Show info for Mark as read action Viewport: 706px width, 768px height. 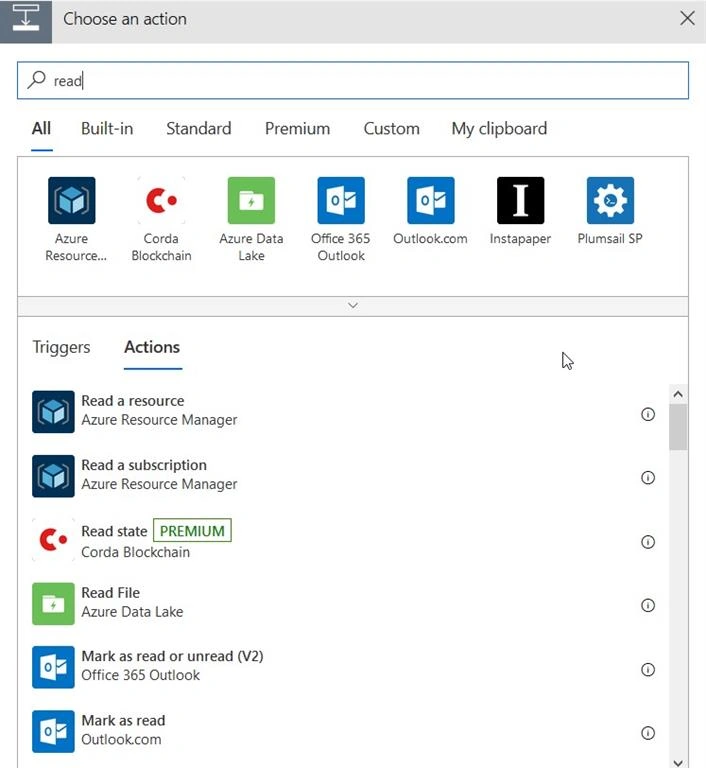(x=648, y=733)
